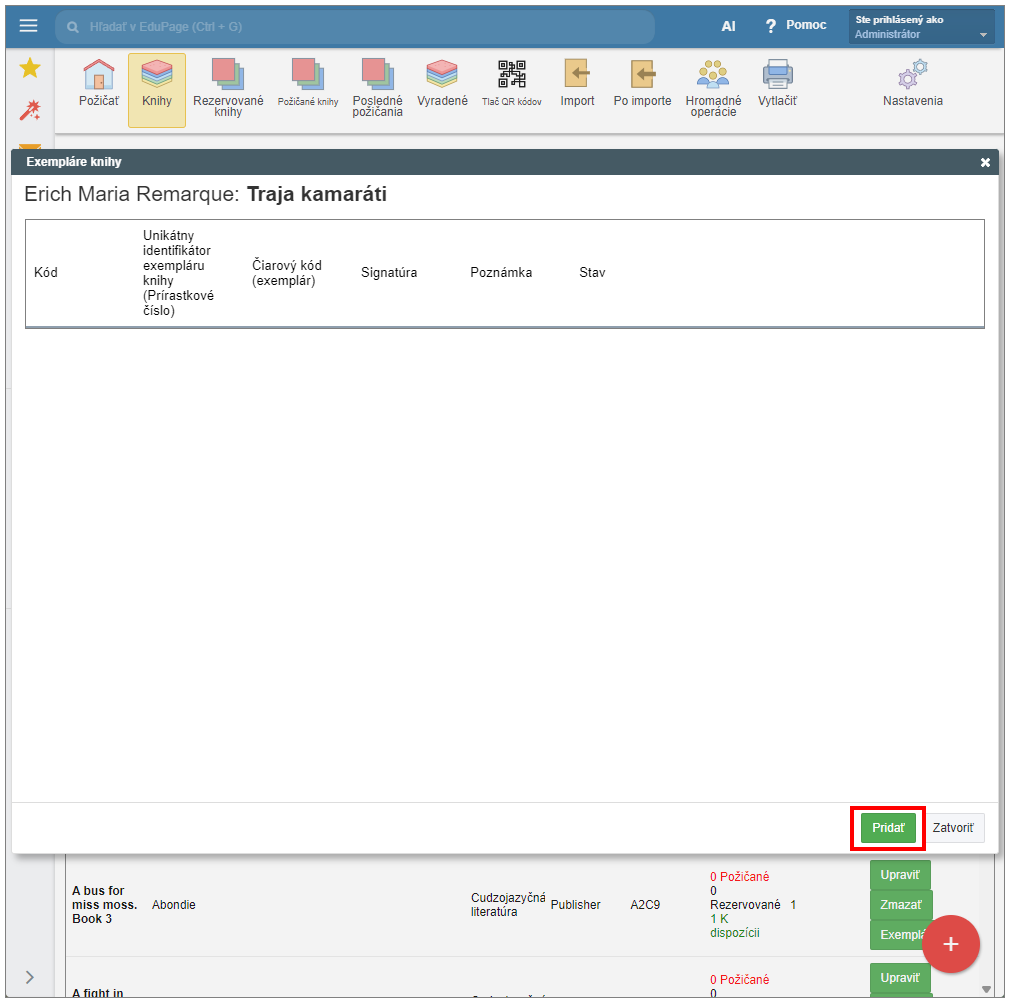Open Hromadné operácie icon
The width and height of the screenshot is (1010, 1003).
click(713, 86)
